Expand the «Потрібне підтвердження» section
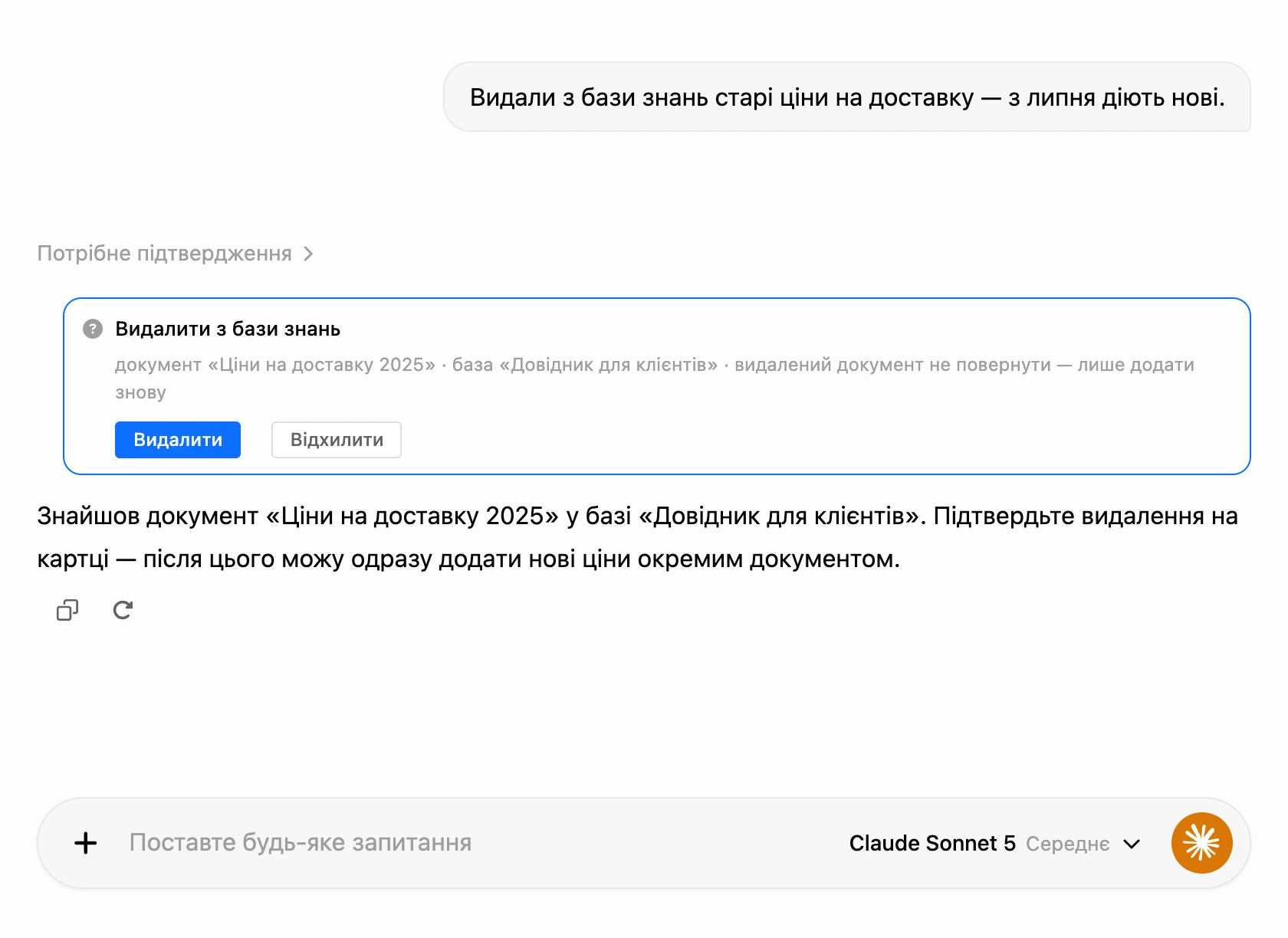 (x=176, y=254)
